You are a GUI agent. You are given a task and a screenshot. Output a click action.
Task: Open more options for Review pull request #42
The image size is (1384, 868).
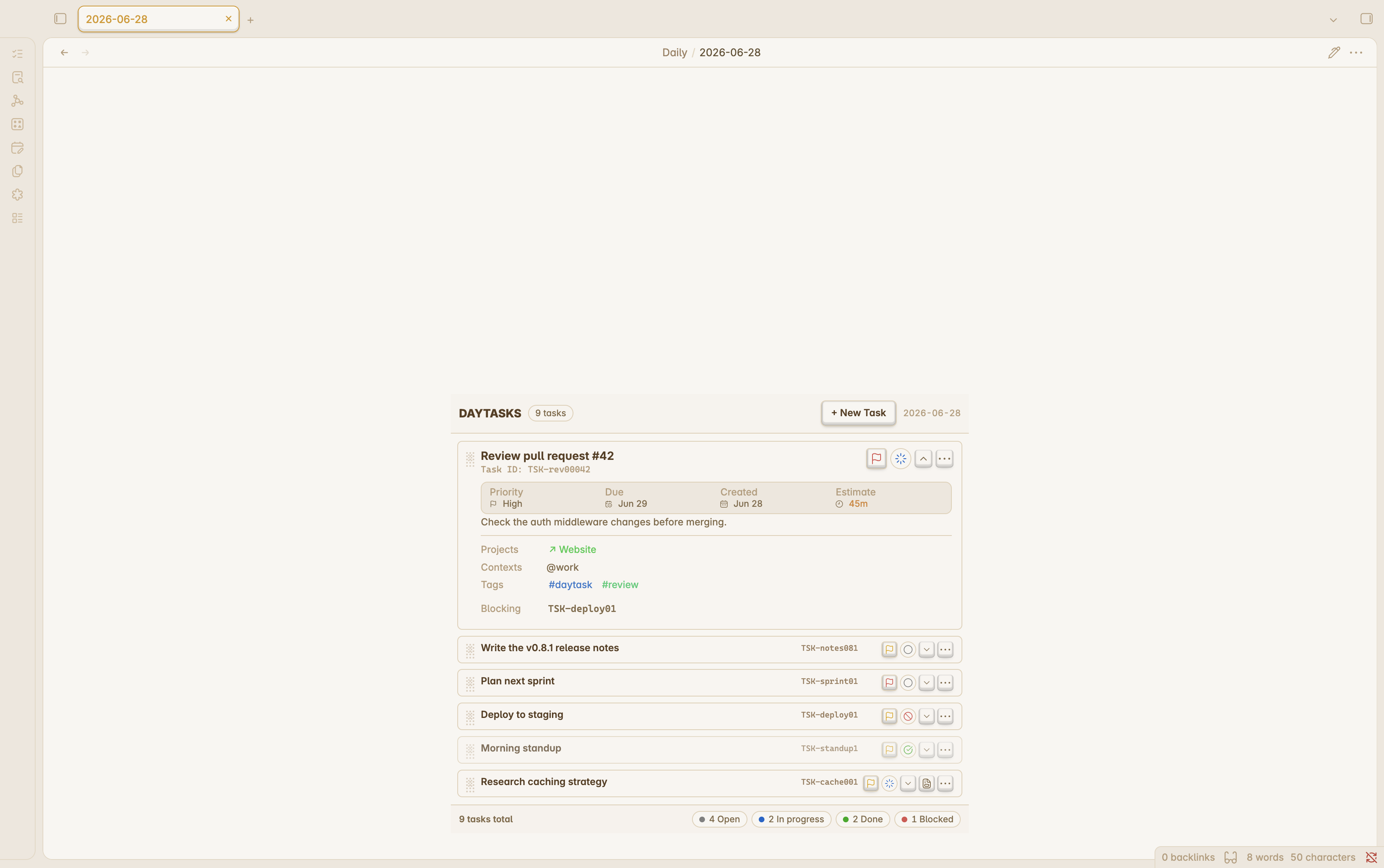(x=944, y=458)
